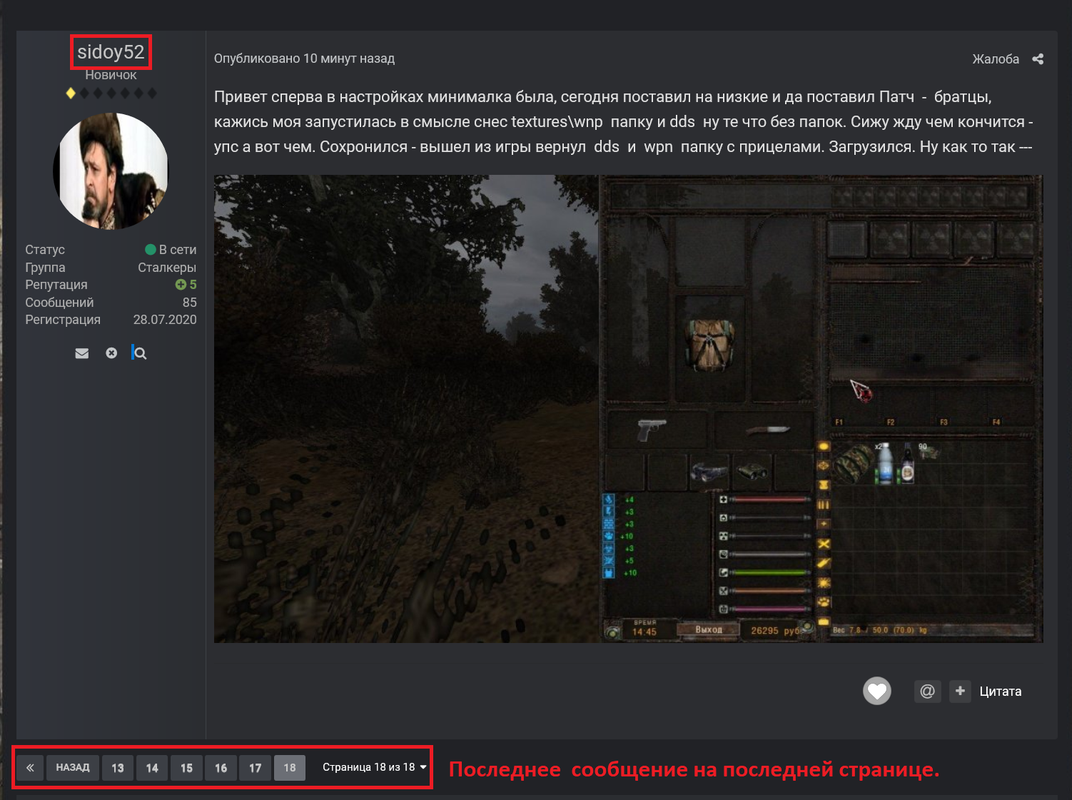Image resolution: width=1072 pixels, height=800 pixels.
Task: Open the reputation plus 5 badge
Action: click(x=186, y=284)
